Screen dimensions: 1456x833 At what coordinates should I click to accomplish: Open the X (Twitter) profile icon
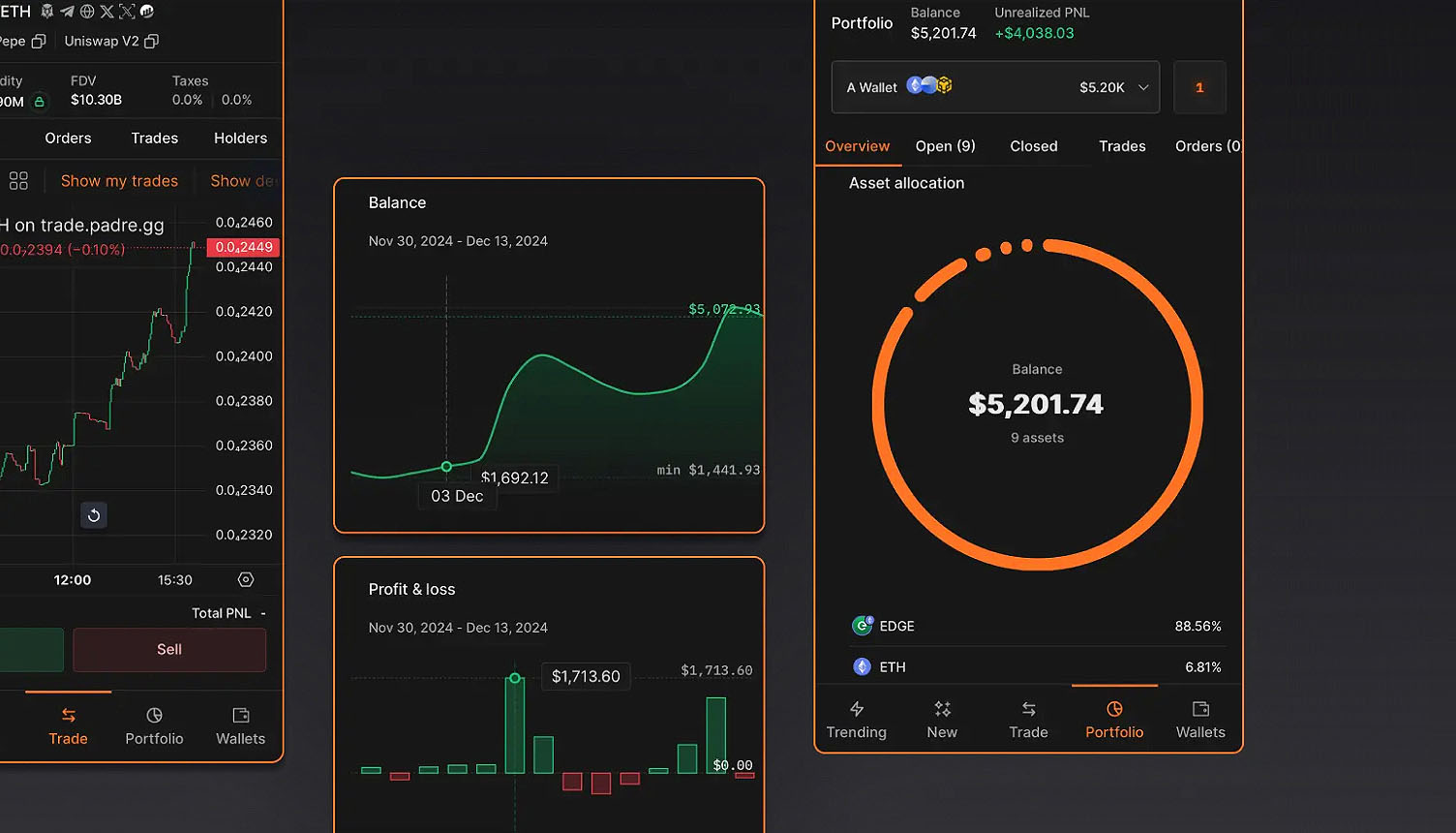click(108, 12)
